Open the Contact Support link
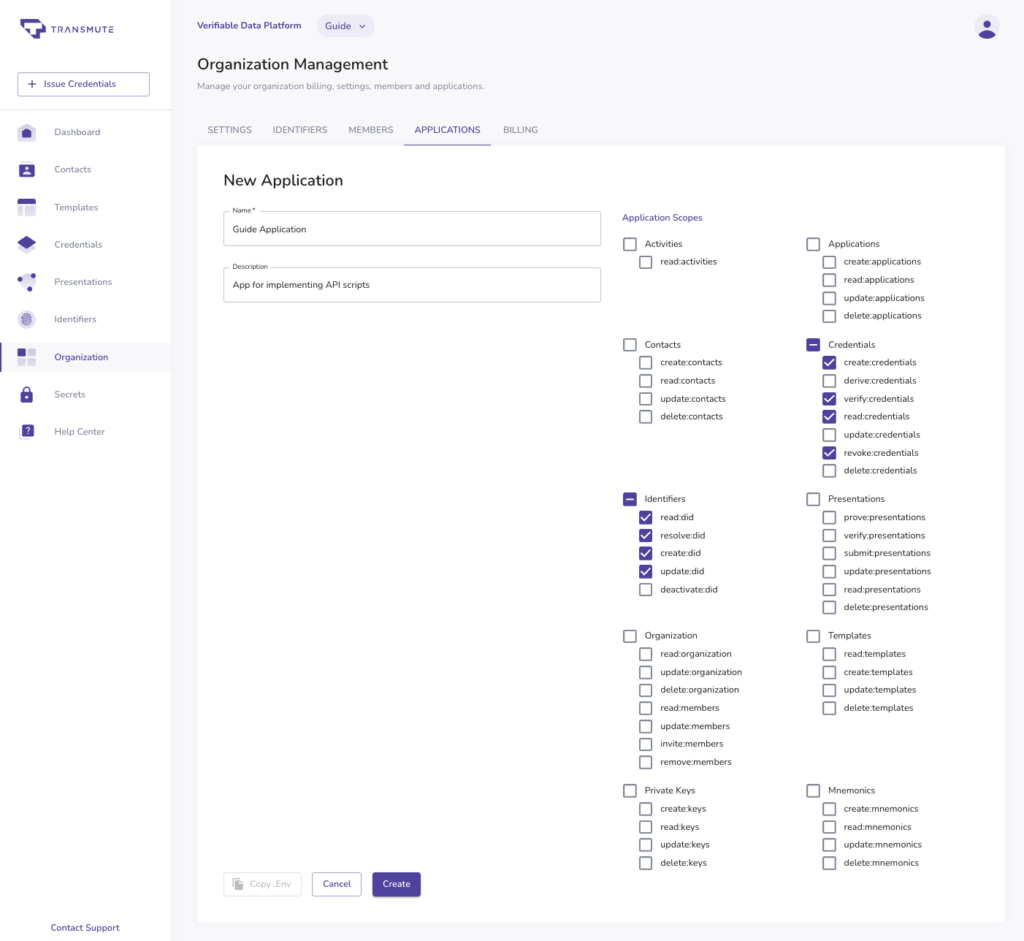The image size is (1024, 941). [x=85, y=927]
